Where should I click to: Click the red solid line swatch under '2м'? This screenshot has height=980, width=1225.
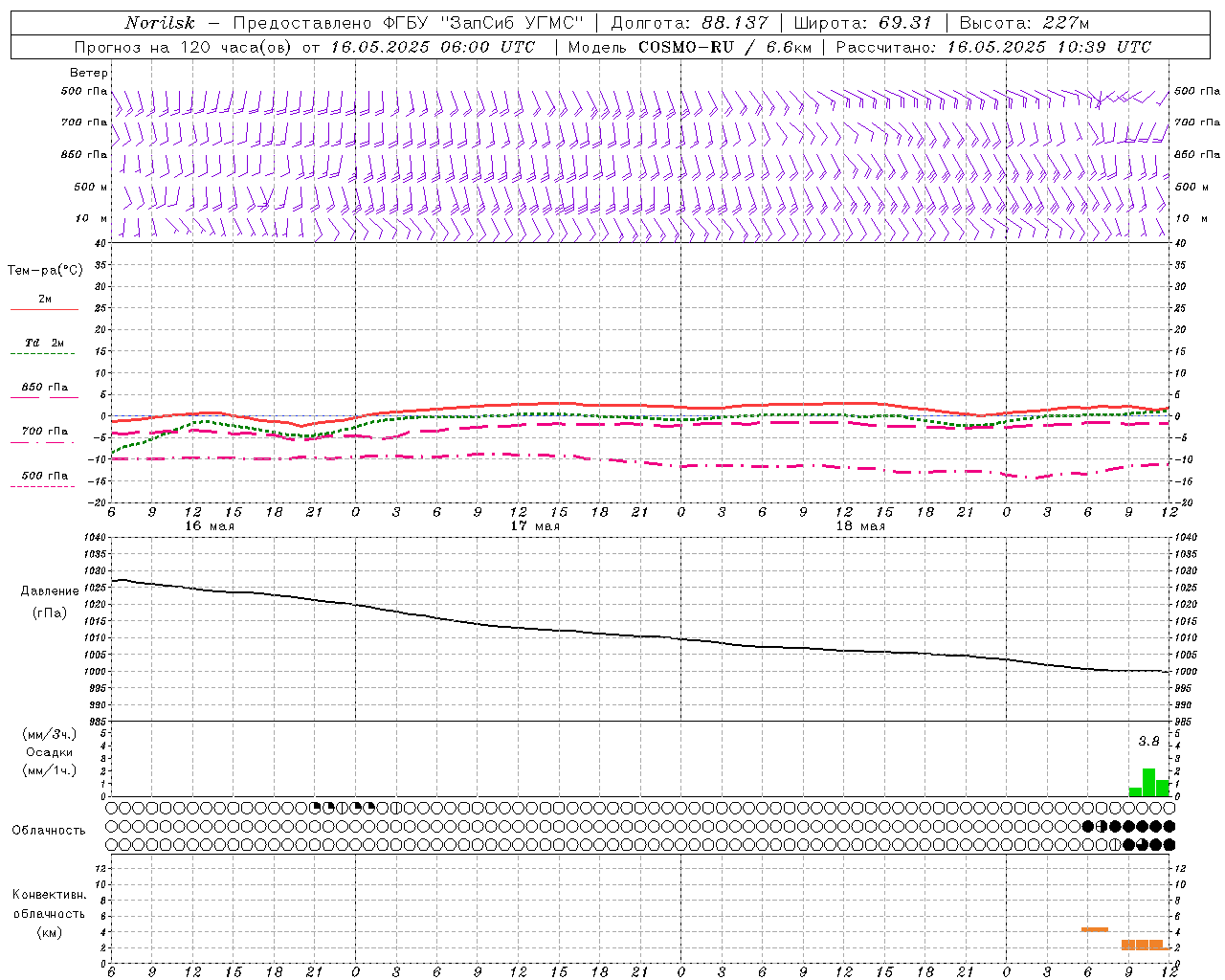click(x=44, y=309)
